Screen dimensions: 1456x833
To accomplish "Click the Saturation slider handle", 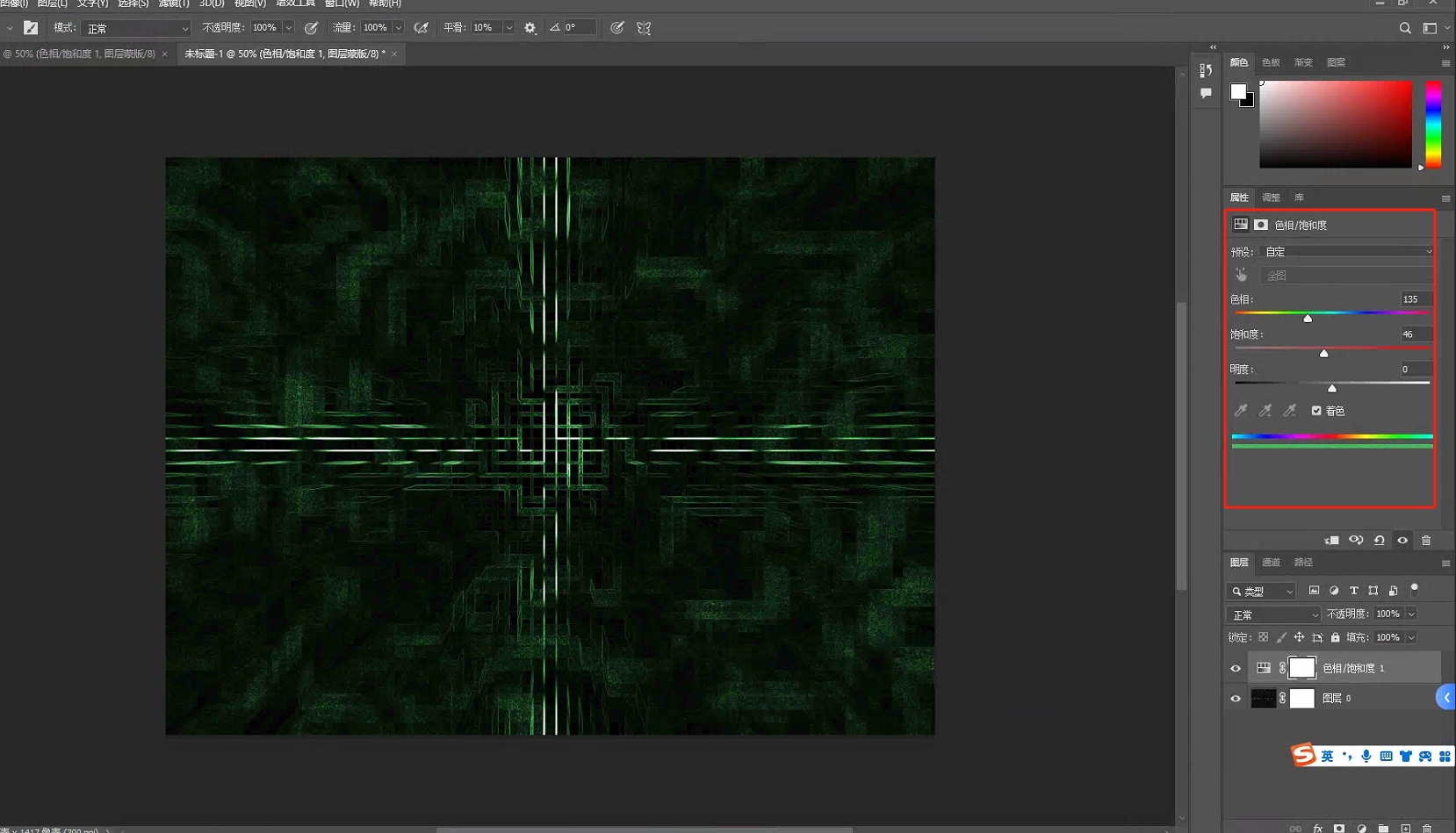I will (x=1323, y=353).
